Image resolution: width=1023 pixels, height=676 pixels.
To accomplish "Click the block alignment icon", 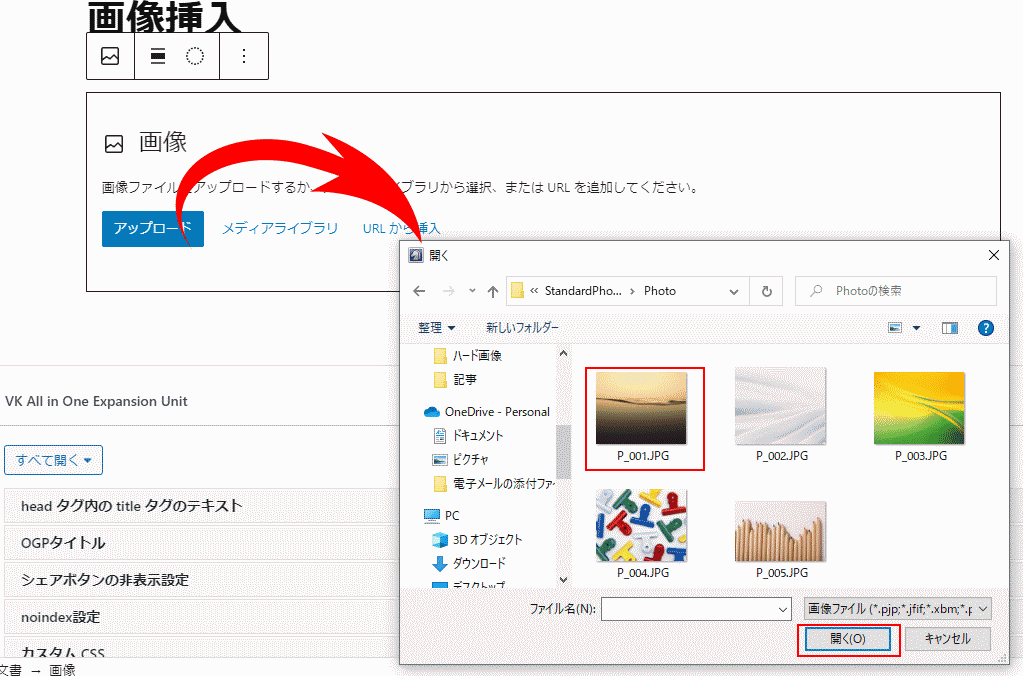I will point(158,57).
